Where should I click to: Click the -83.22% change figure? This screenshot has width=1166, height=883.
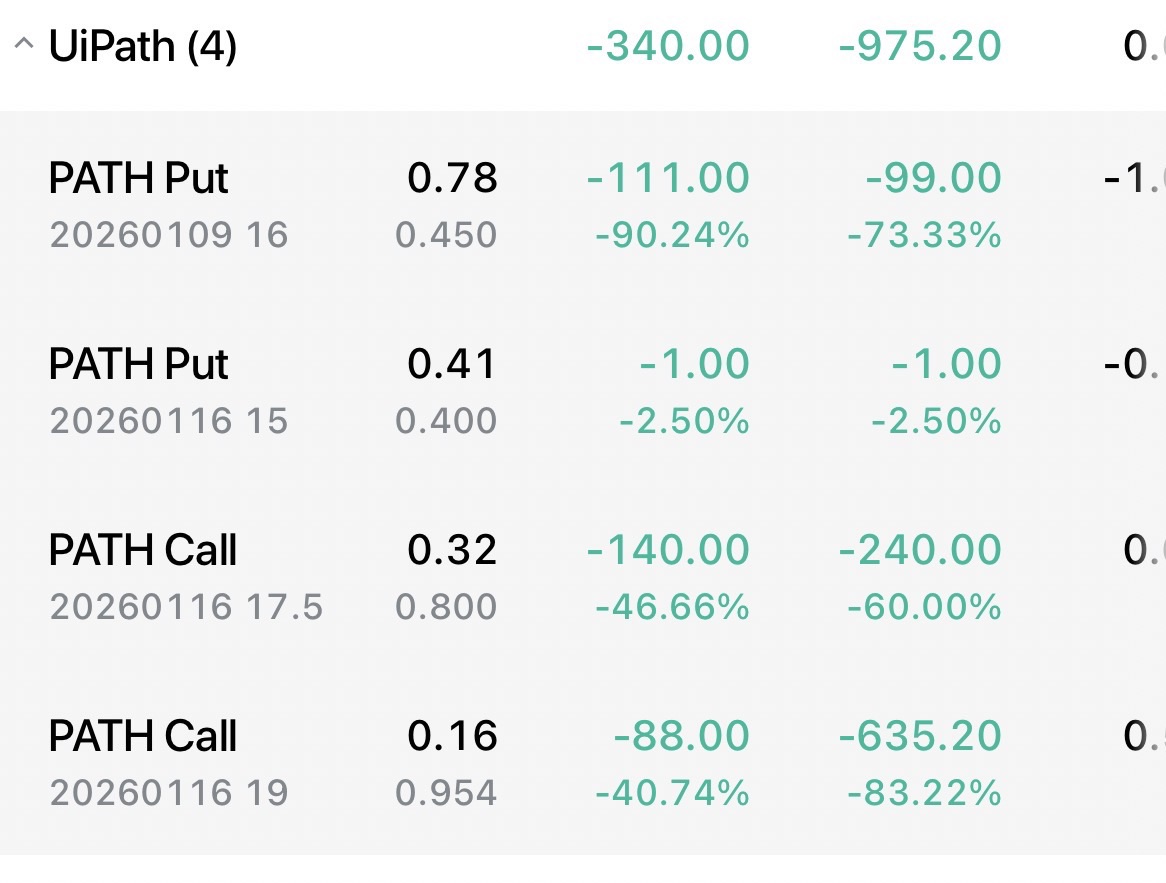point(923,794)
